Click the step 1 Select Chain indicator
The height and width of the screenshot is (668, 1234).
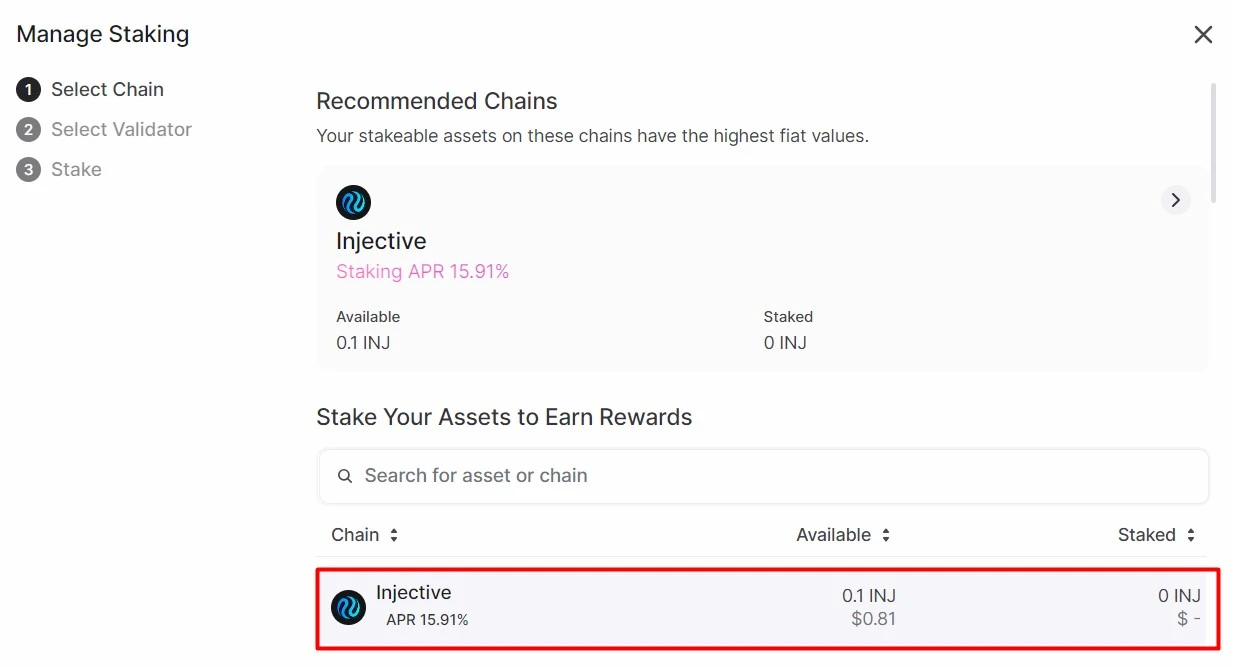click(x=28, y=89)
